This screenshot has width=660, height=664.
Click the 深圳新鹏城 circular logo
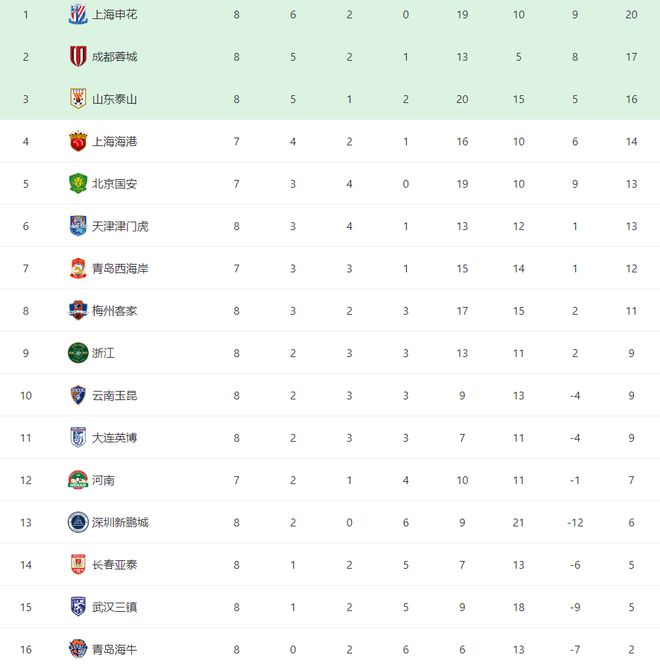click(x=78, y=522)
